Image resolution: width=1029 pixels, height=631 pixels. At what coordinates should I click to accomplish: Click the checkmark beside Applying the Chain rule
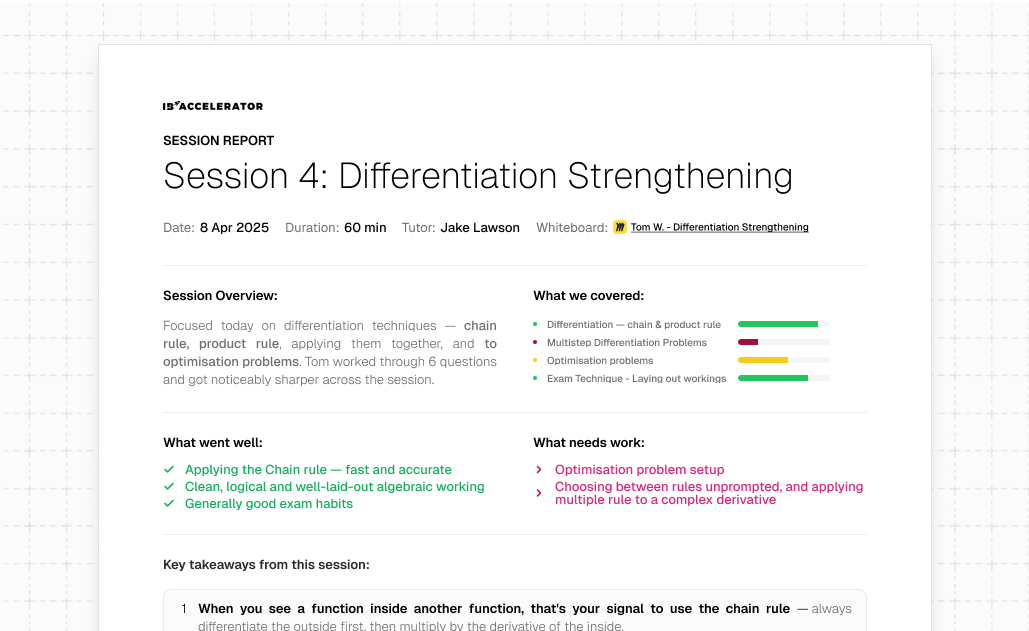tap(169, 470)
